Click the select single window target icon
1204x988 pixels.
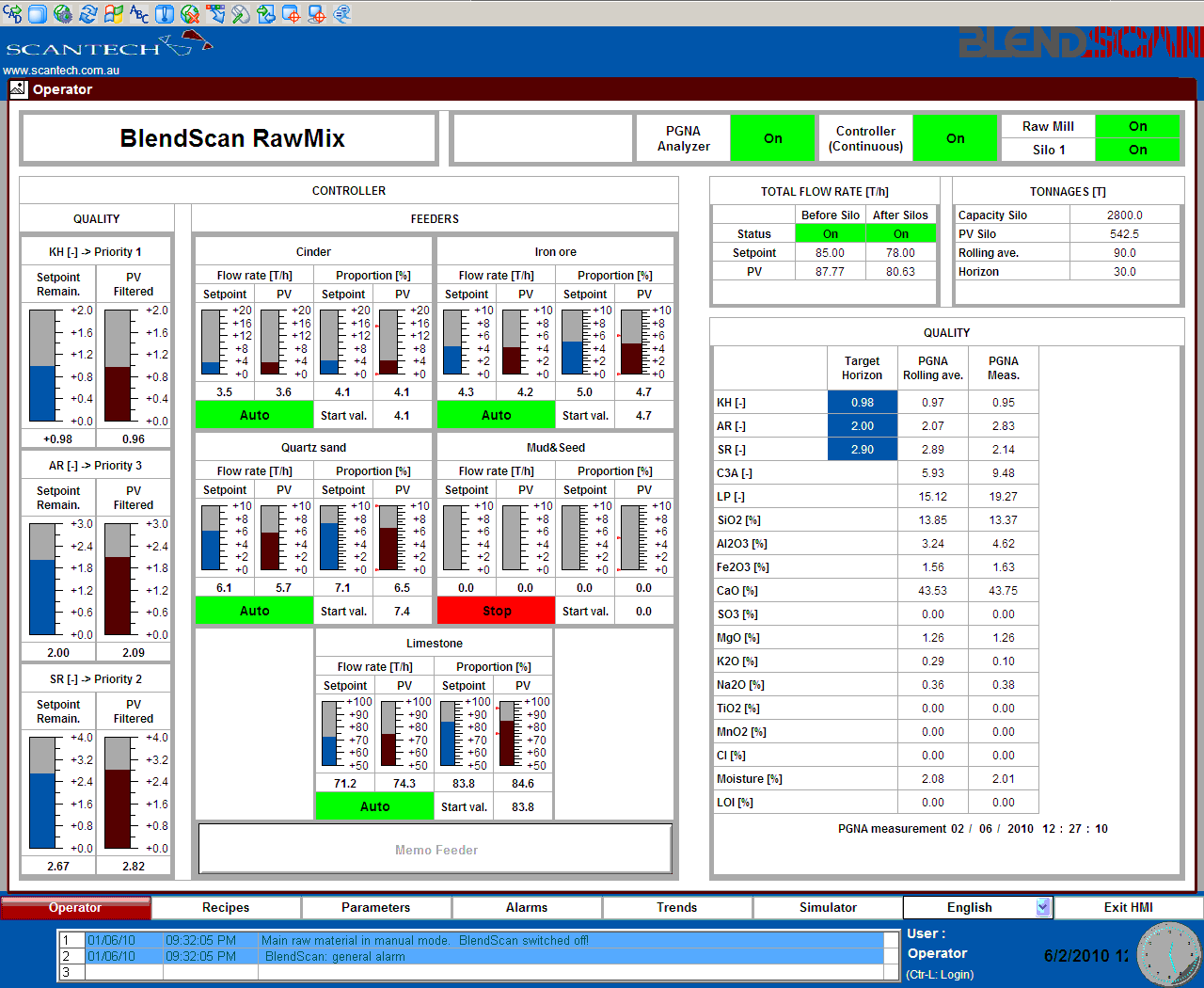coord(292,13)
